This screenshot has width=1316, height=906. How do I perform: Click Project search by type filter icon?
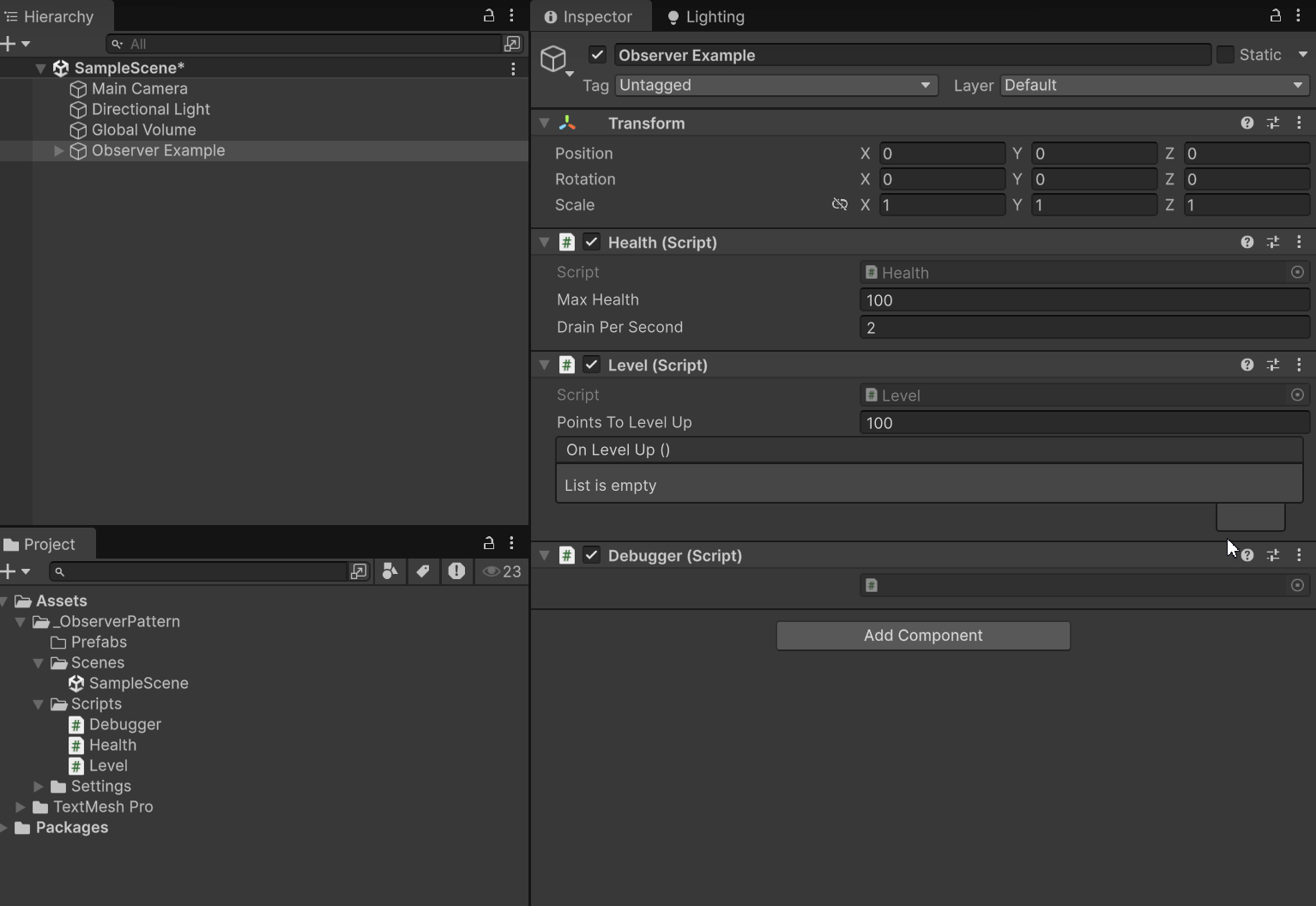click(390, 571)
